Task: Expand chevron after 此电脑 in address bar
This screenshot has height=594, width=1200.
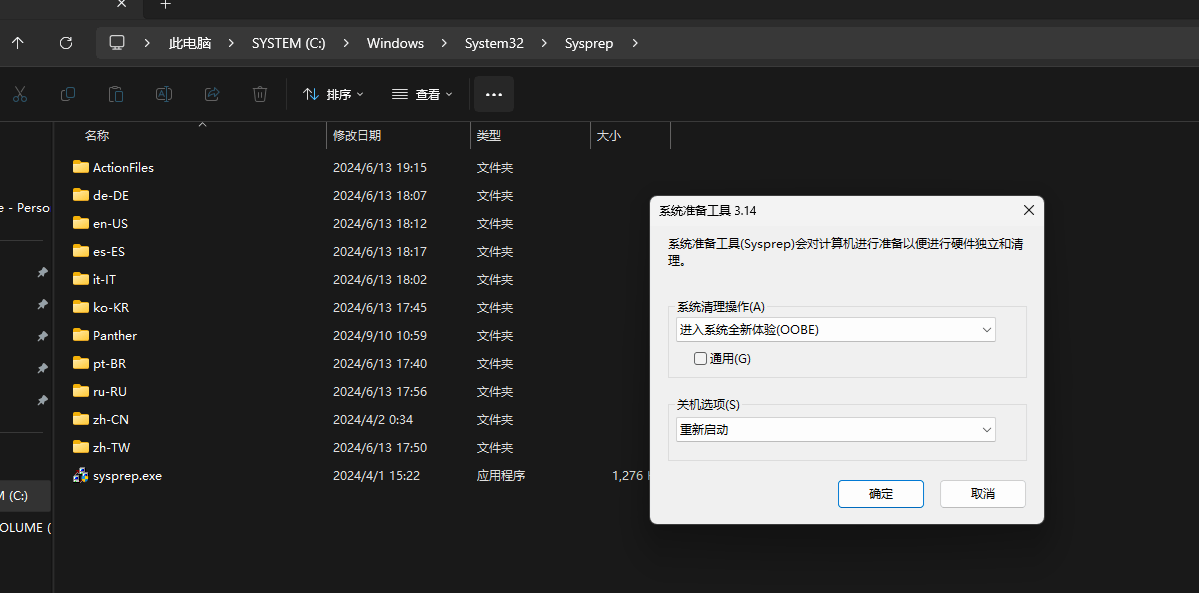Action: click(233, 43)
